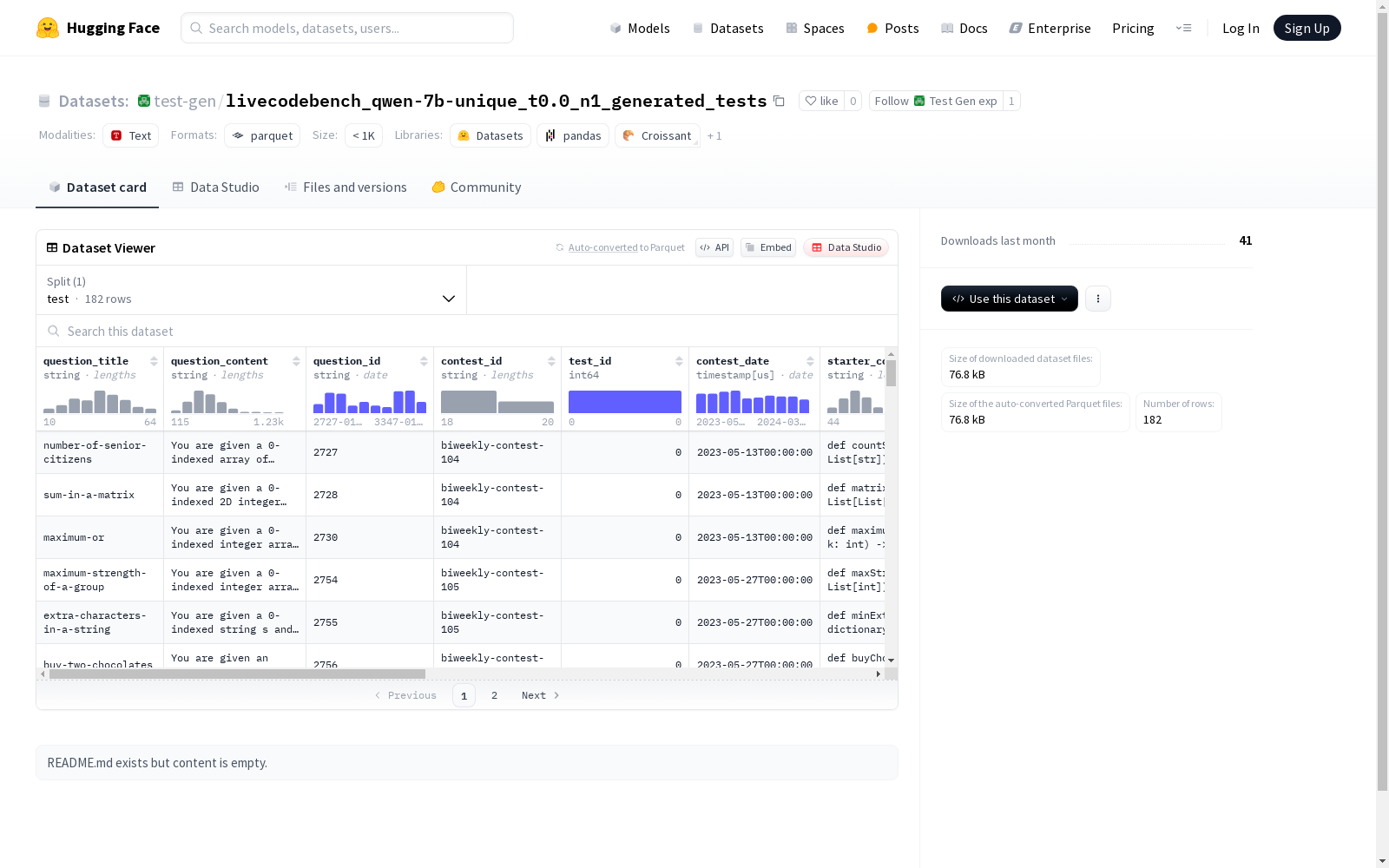Image resolution: width=1389 pixels, height=868 pixels.
Task: Click the Datasets library tag
Action: (x=490, y=135)
